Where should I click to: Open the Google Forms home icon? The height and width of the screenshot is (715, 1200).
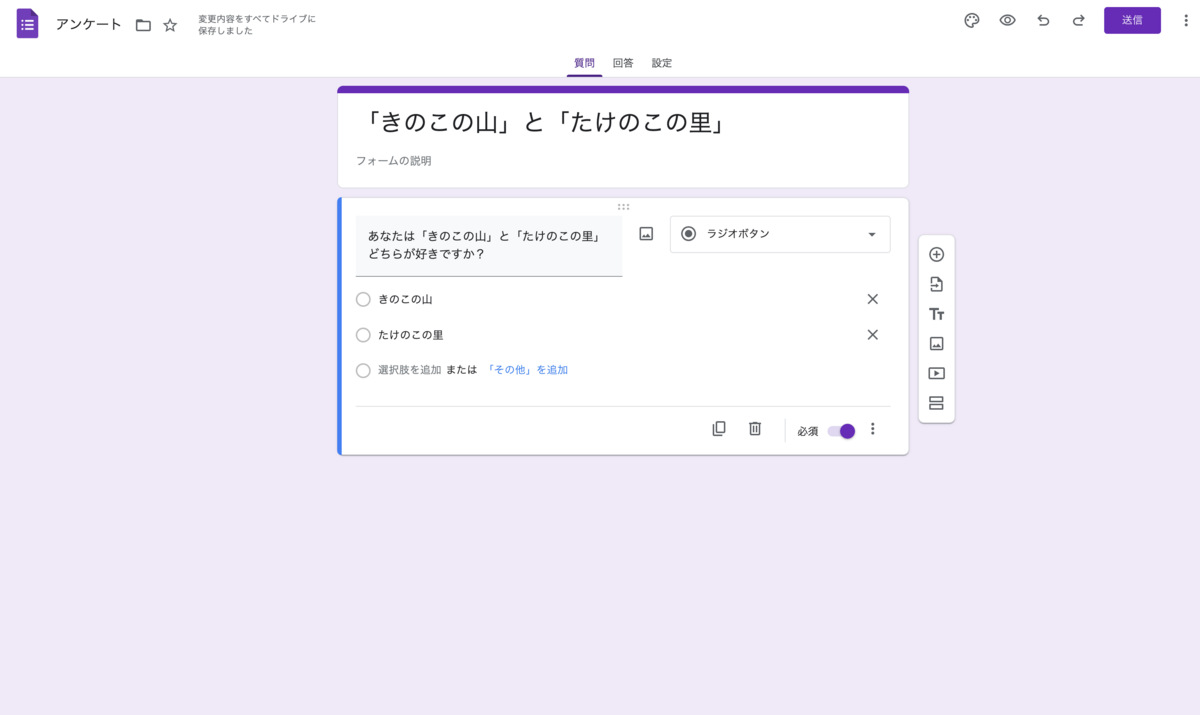pos(27,24)
